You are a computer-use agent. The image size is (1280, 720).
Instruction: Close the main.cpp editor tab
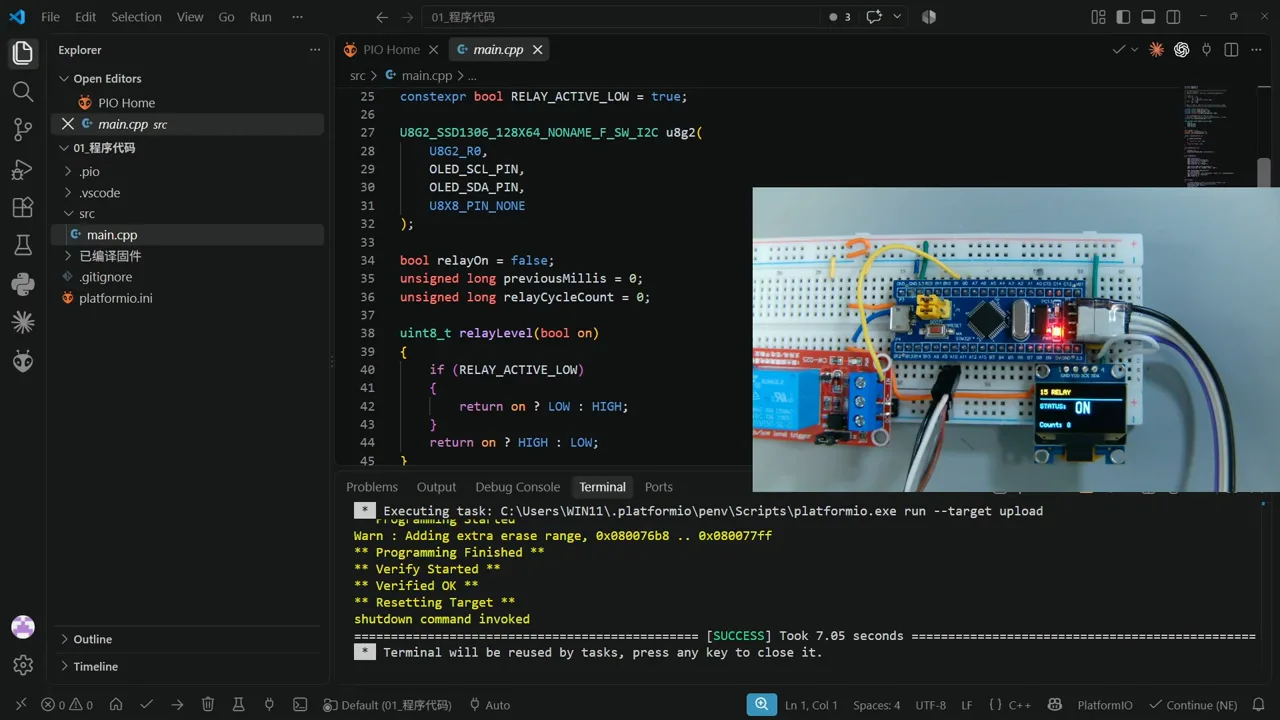coord(537,50)
